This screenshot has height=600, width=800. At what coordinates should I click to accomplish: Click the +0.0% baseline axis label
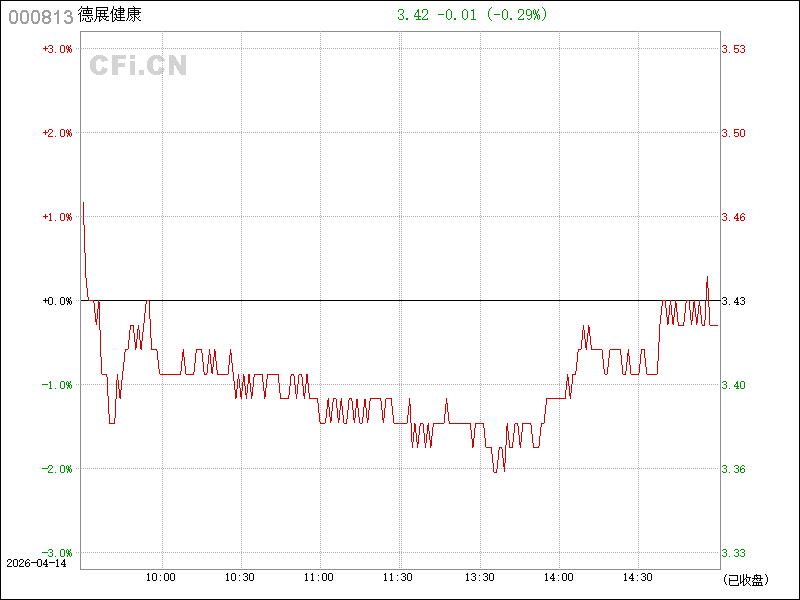pyautogui.click(x=57, y=301)
